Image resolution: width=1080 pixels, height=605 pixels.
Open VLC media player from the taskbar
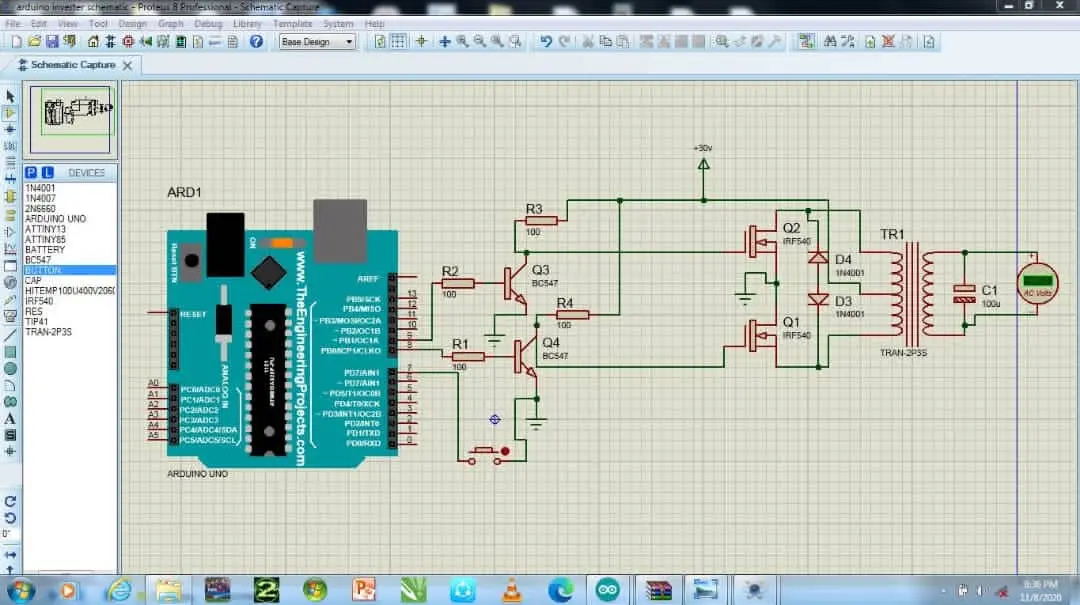(512, 591)
